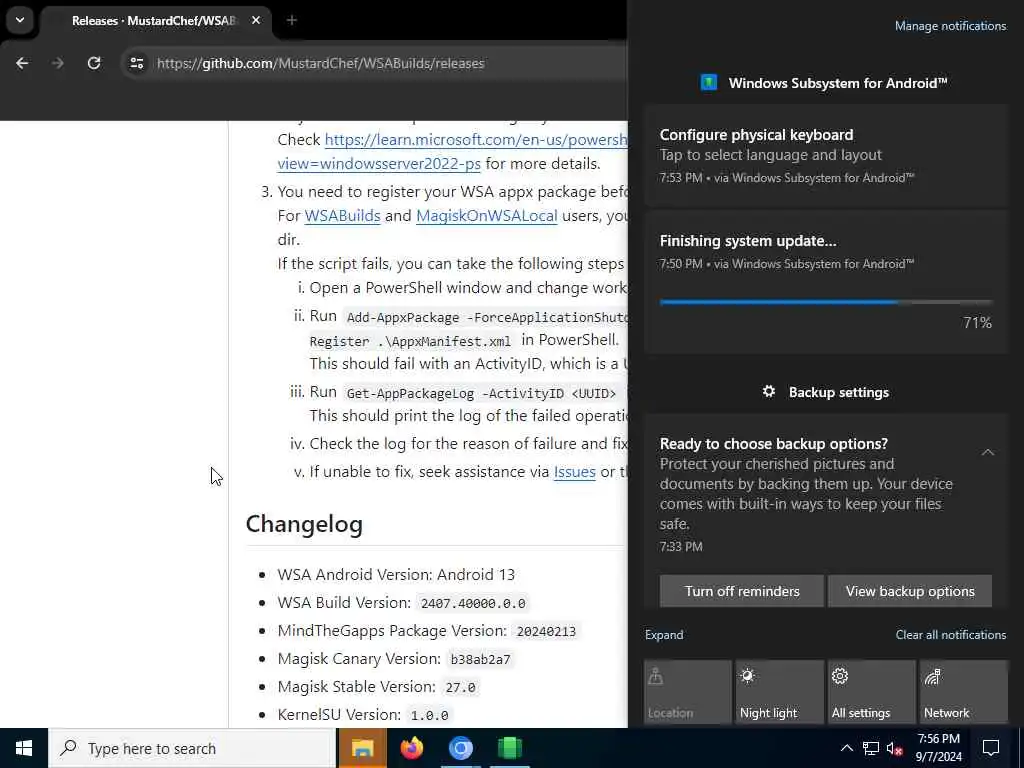Open Network quick action tile
The height and width of the screenshot is (768, 1024).
pyautogui.click(x=964, y=692)
